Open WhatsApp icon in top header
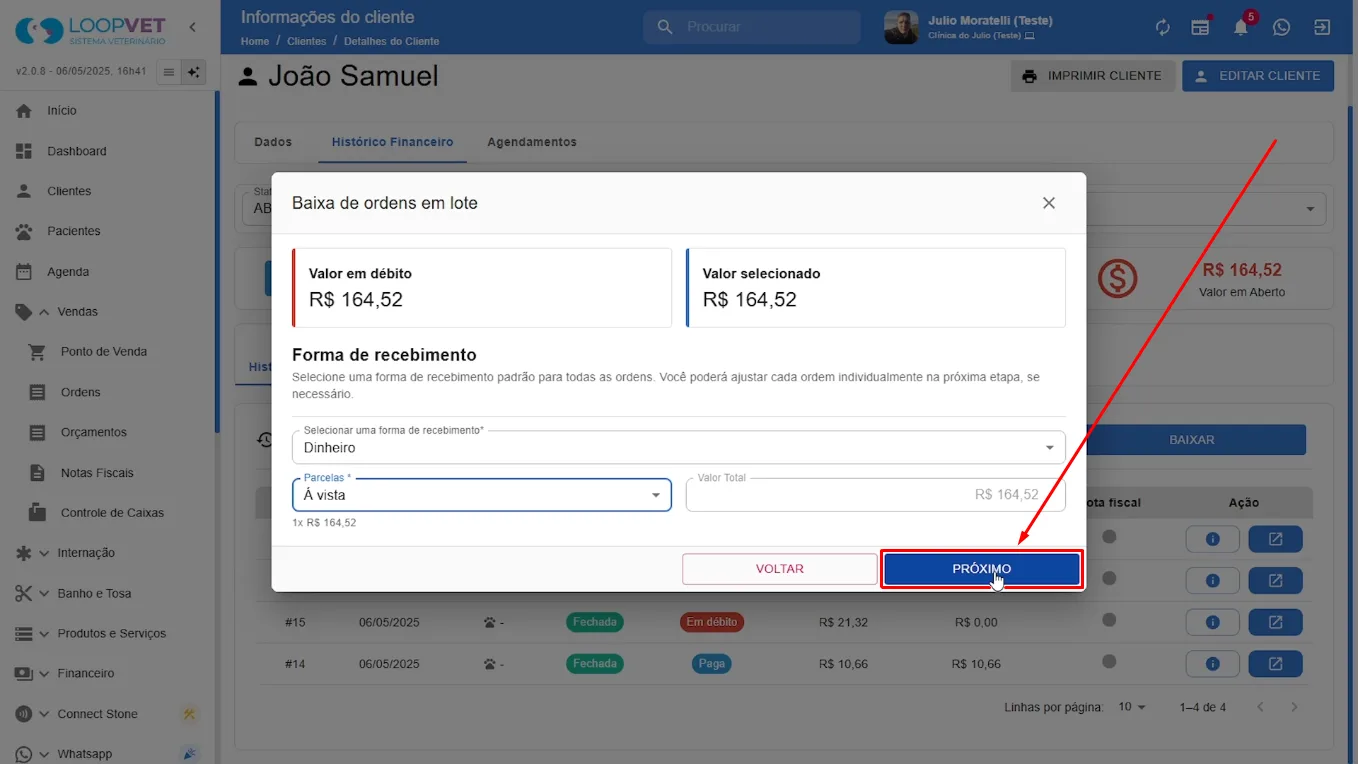The height and width of the screenshot is (764, 1358). tap(1281, 27)
